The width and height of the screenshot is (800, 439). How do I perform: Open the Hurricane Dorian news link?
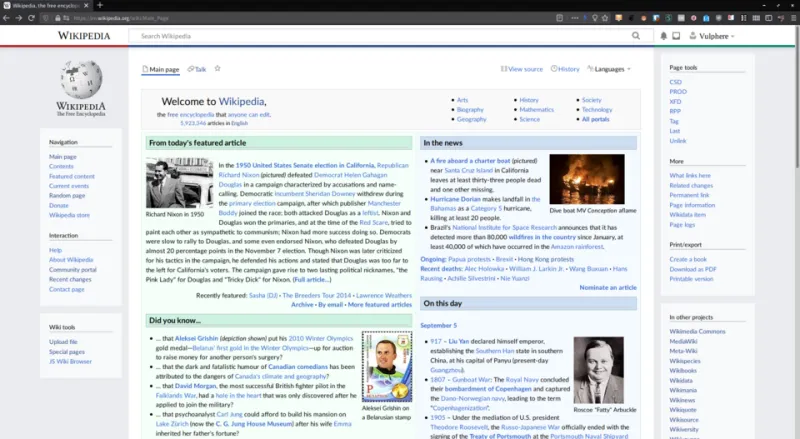tap(455, 199)
